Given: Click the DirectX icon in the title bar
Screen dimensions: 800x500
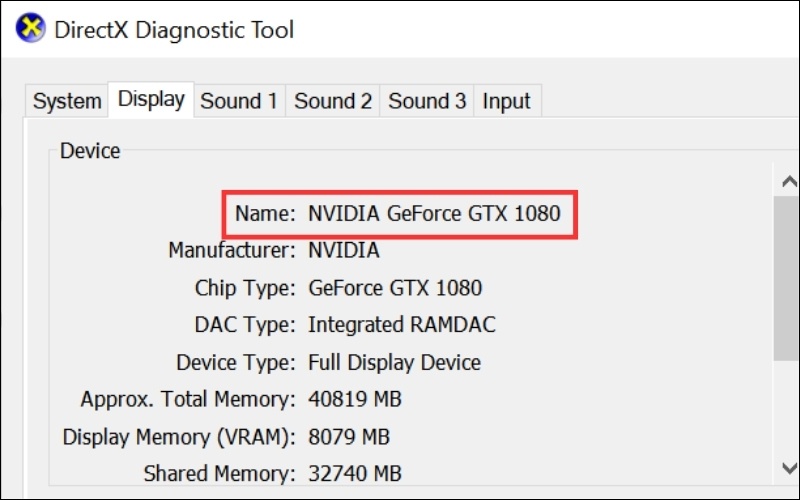Looking at the screenshot, I should pos(29,29).
